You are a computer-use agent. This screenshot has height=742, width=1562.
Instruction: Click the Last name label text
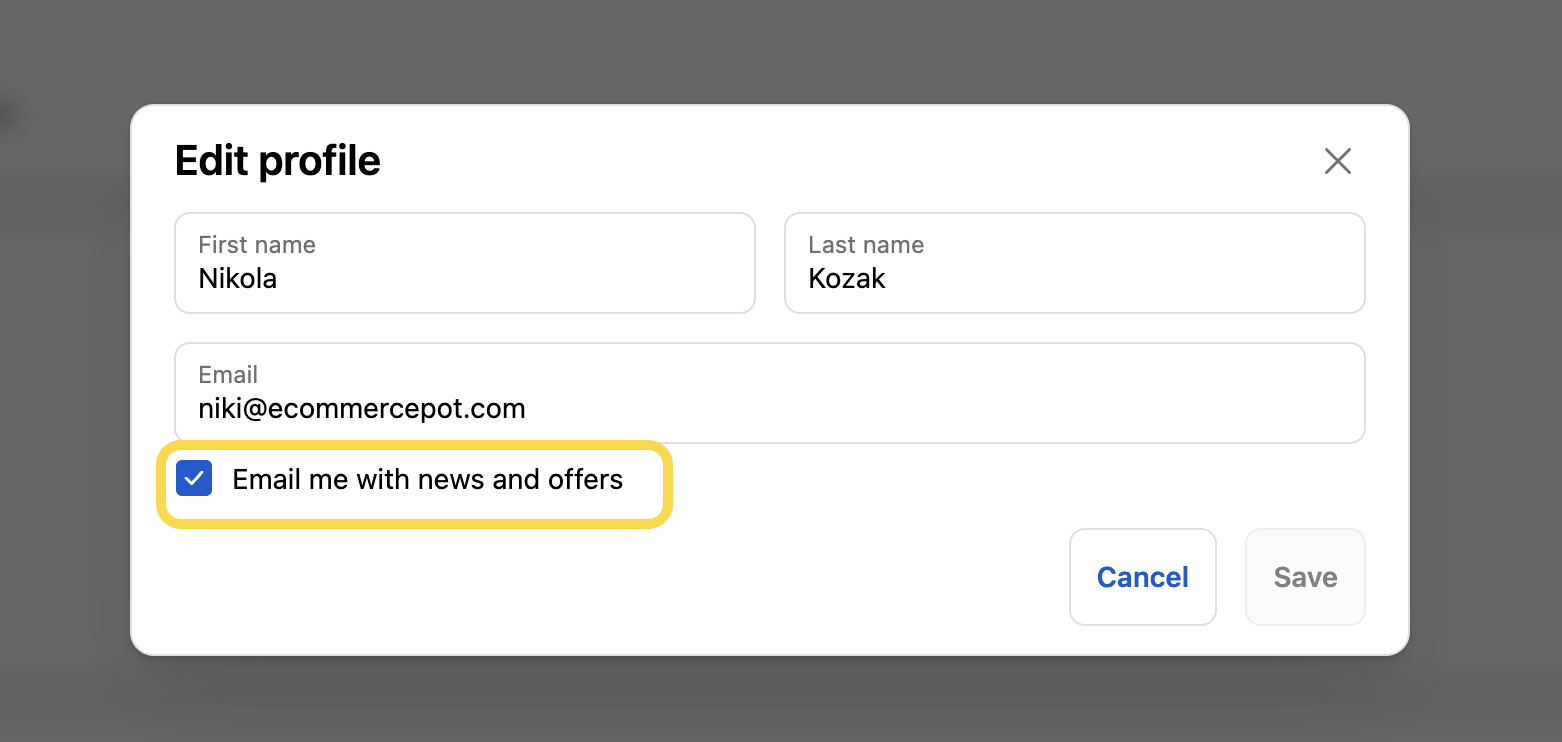(x=865, y=244)
